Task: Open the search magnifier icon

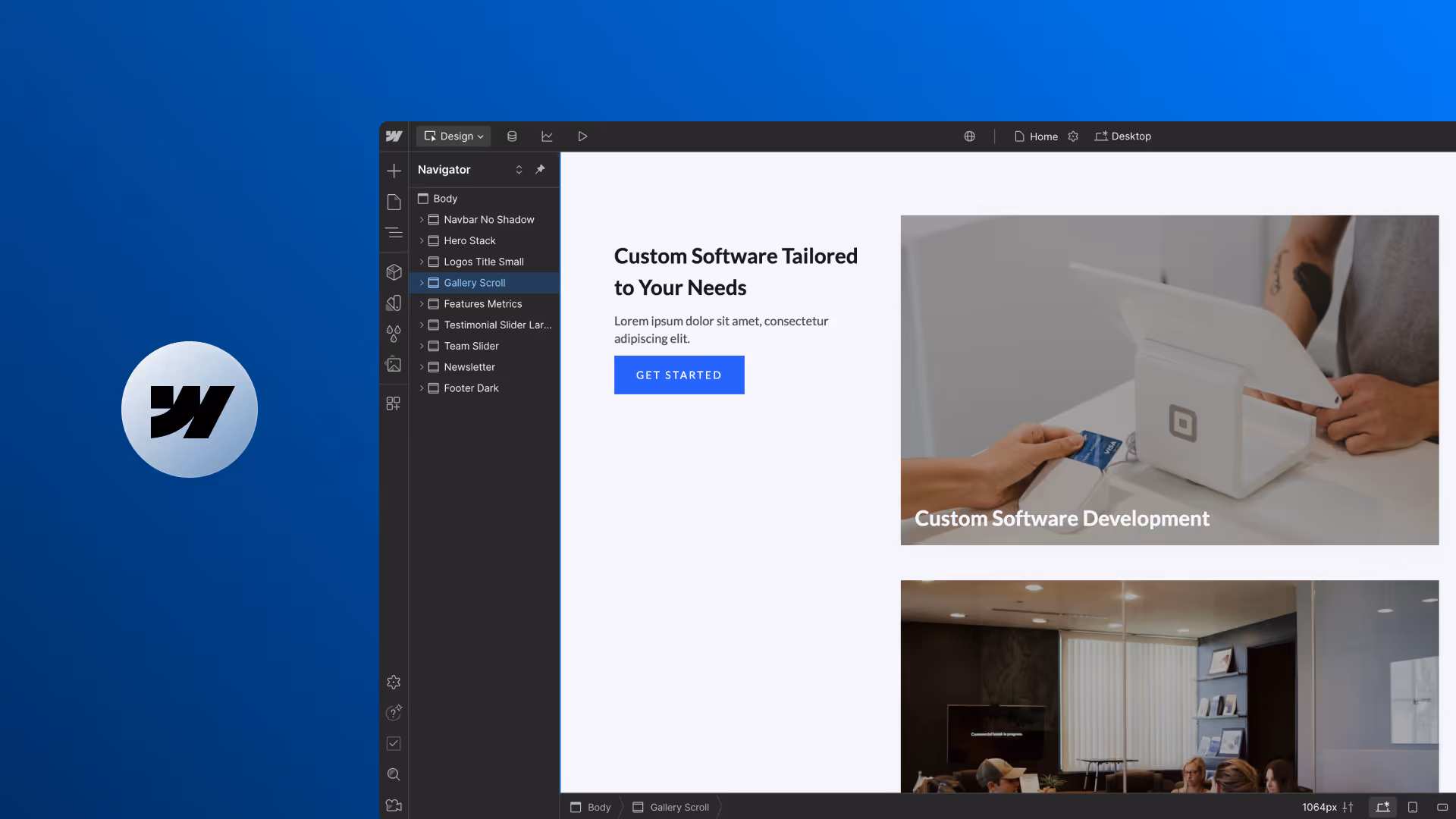Action: point(394,774)
